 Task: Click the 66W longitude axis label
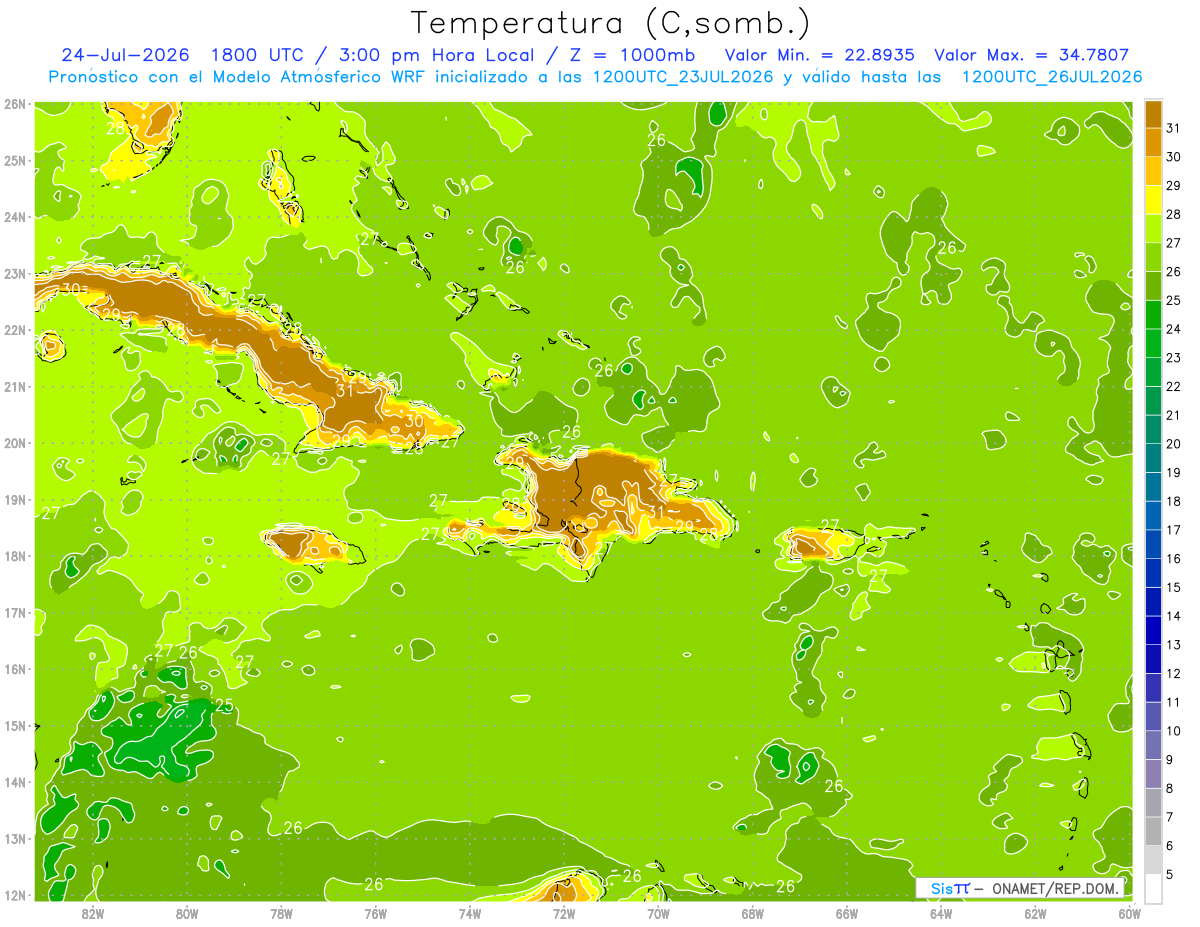(x=847, y=913)
